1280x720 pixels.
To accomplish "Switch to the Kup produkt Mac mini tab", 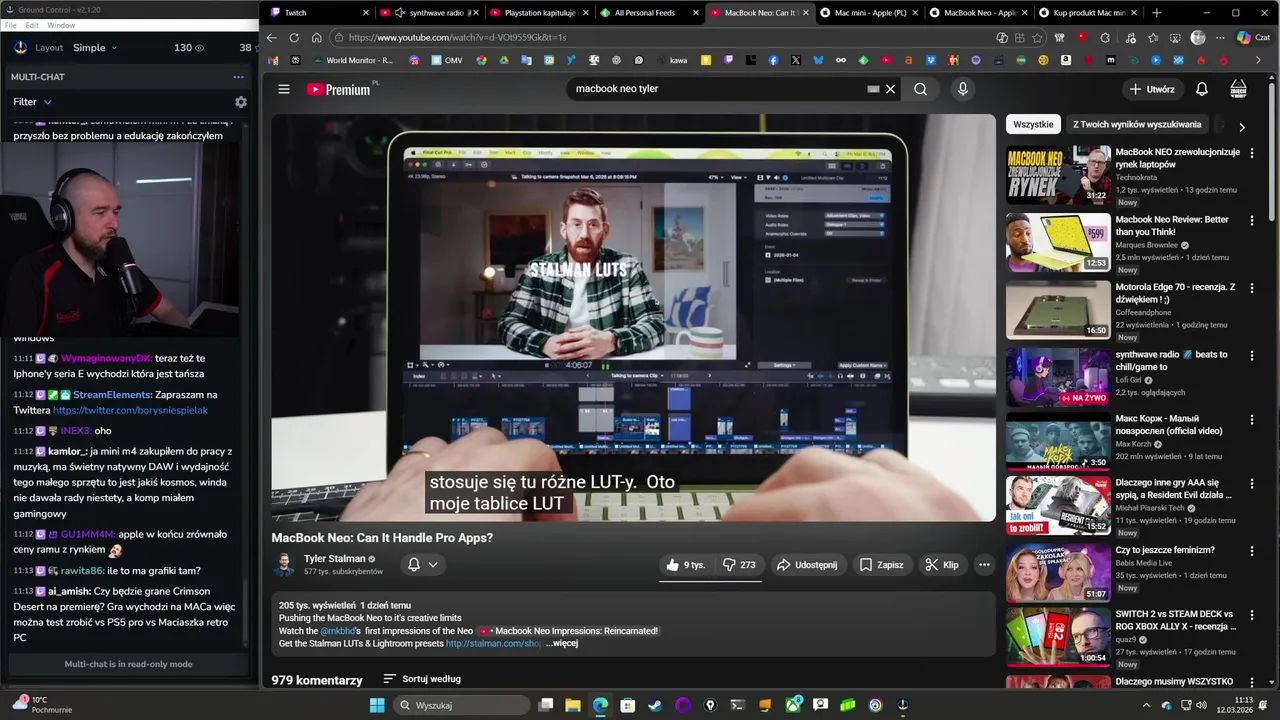I will (x=1088, y=13).
